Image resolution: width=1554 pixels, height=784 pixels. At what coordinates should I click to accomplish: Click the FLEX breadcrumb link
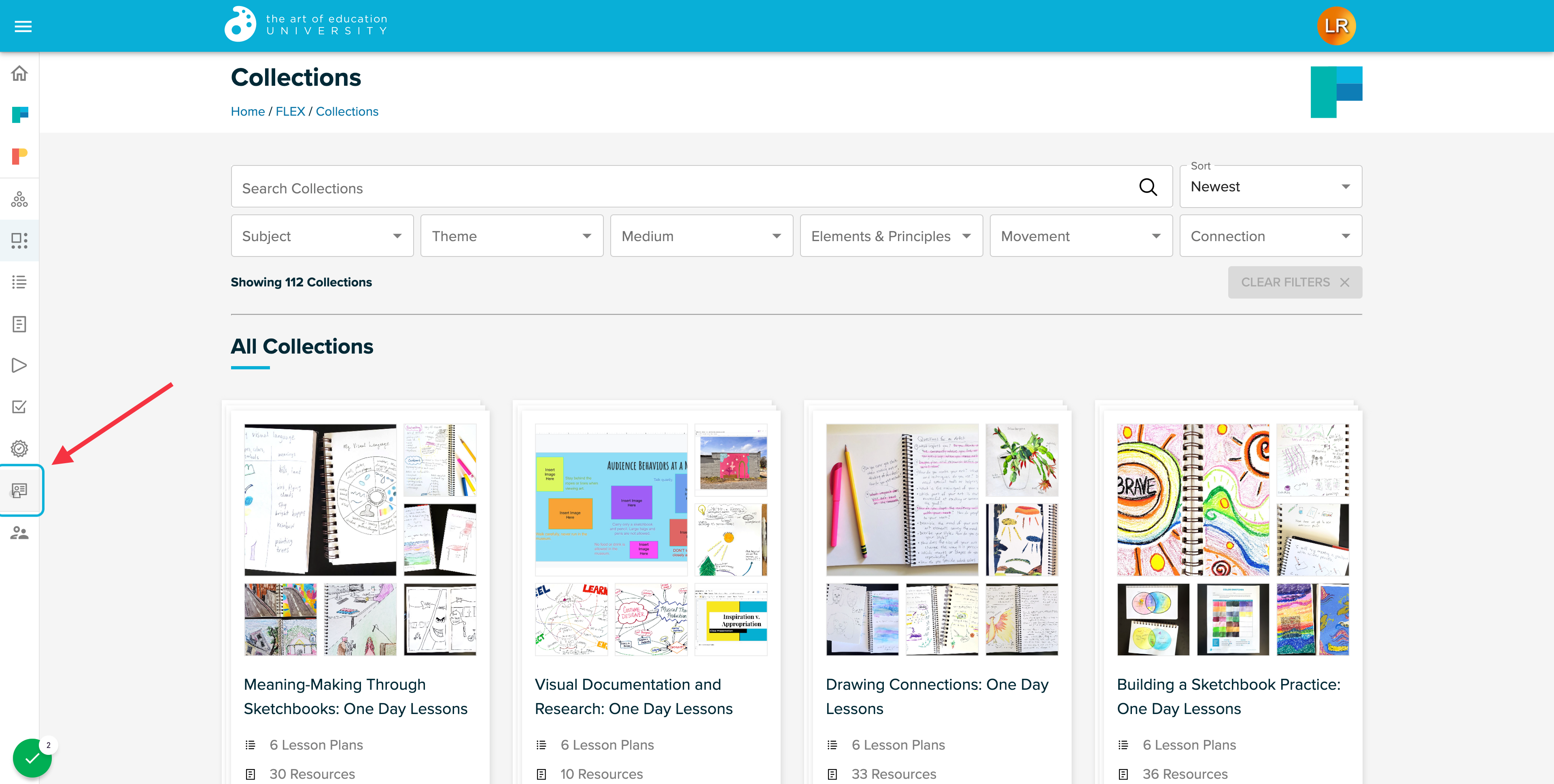pyautogui.click(x=290, y=112)
